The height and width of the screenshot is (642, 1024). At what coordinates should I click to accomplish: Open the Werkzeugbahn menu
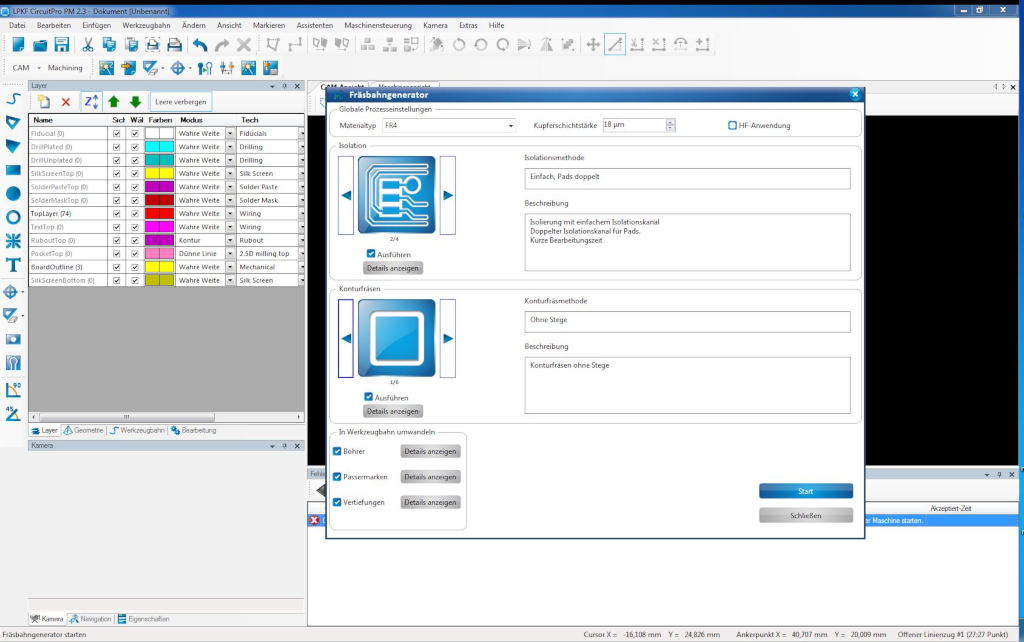tap(146, 23)
